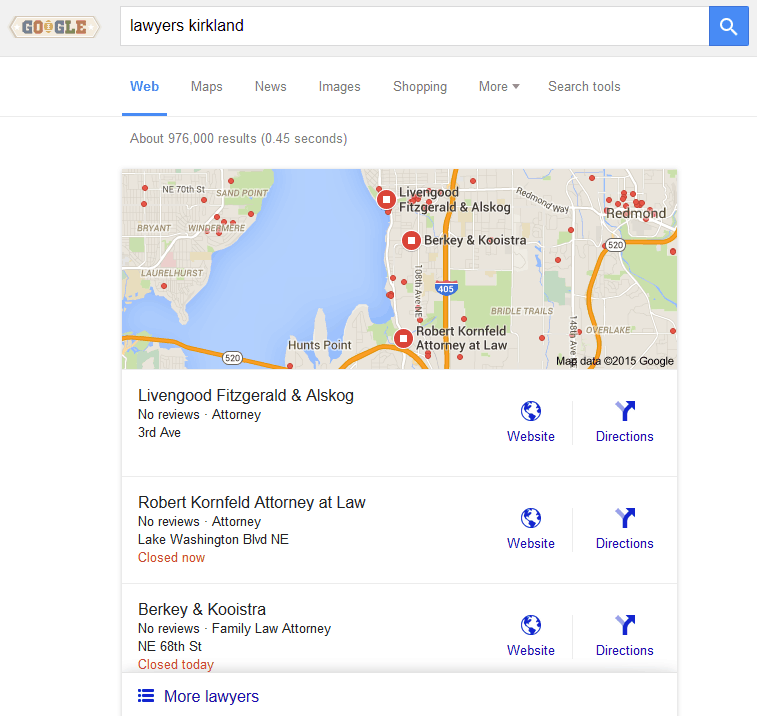Click globe Website icon for Livengood Fitzgerald

pos(531,411)
